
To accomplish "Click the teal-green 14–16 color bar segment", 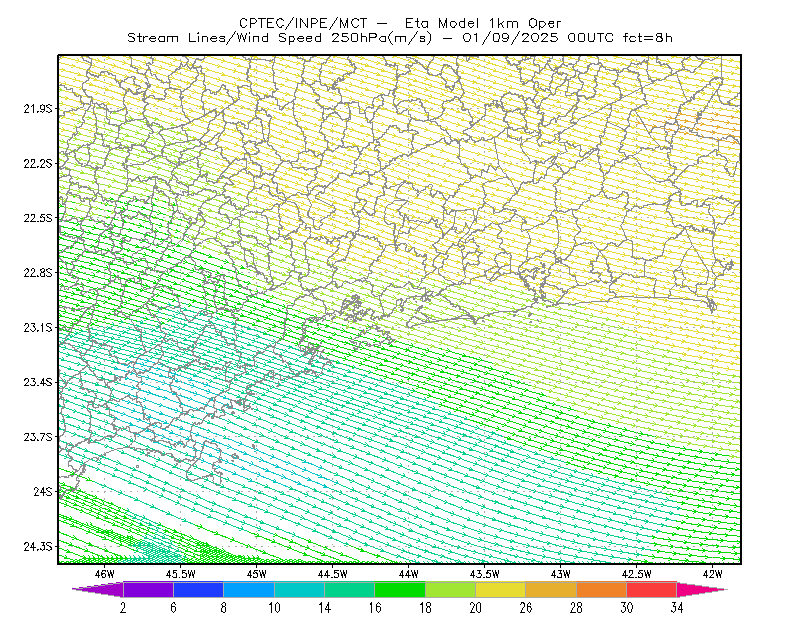I will pos(349,589).
